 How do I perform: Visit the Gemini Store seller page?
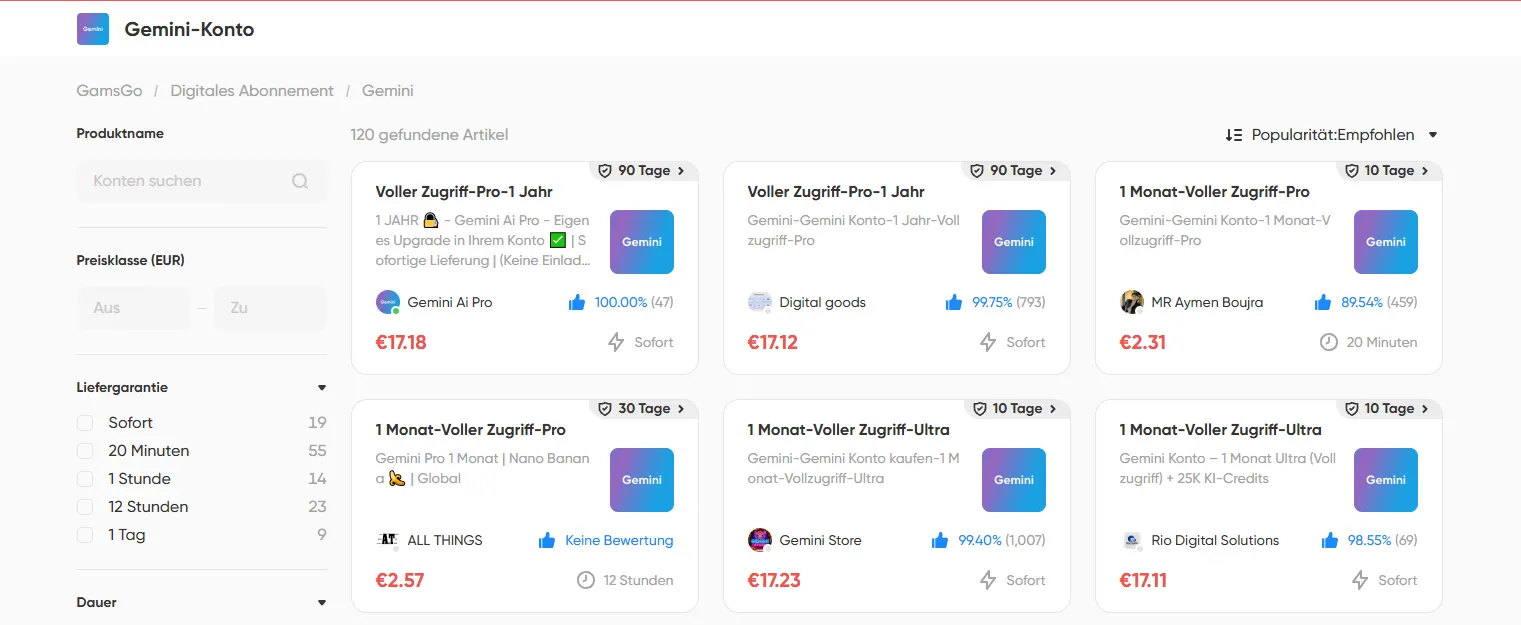tap(820, 540)
